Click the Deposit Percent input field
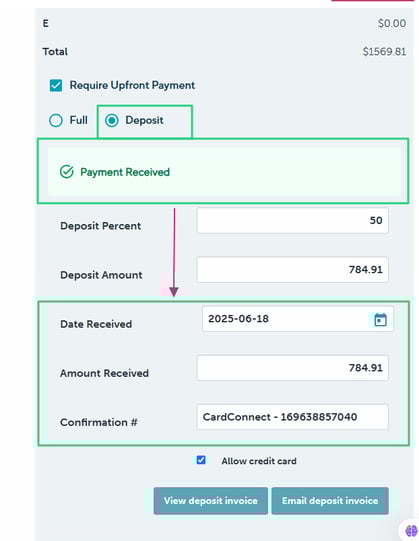 (x=293, y=220)
